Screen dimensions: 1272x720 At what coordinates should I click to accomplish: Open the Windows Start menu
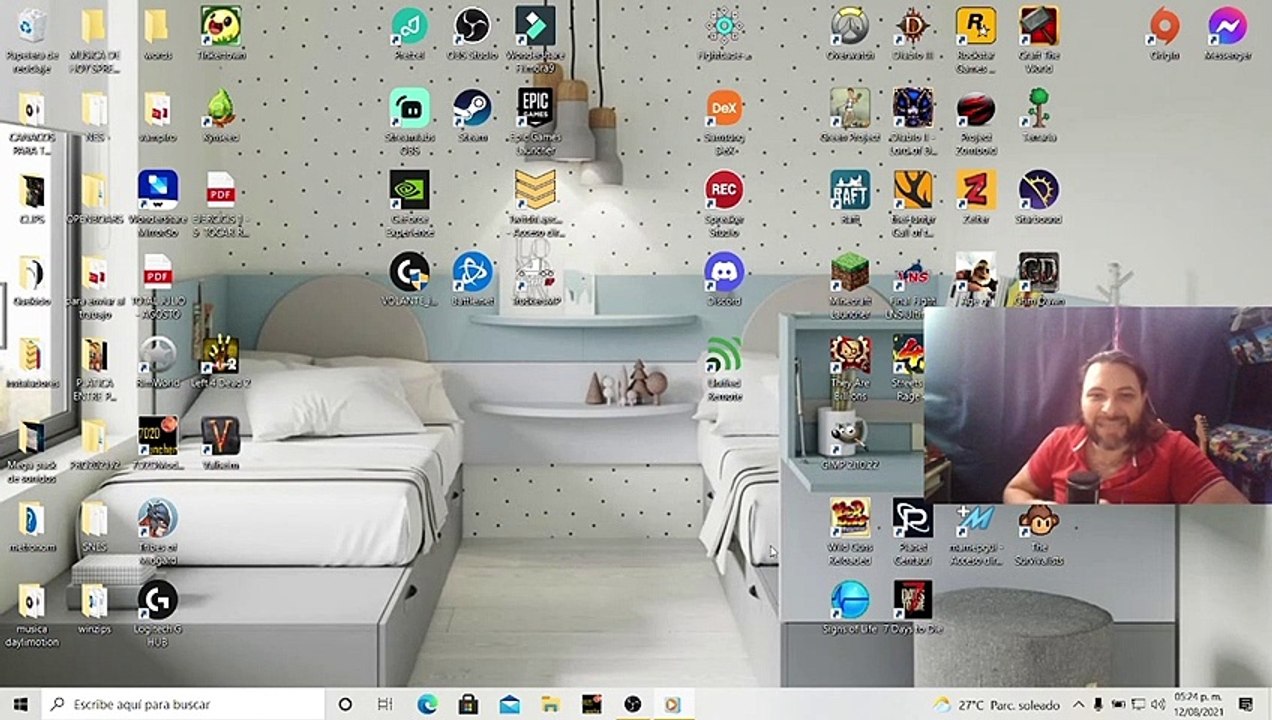[20, 704]
